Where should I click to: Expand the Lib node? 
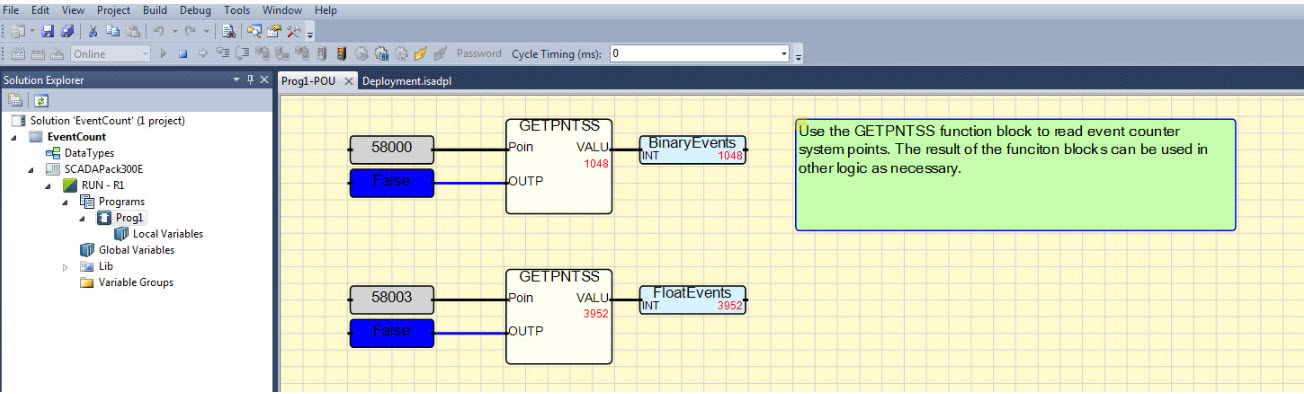click(66, 267)
